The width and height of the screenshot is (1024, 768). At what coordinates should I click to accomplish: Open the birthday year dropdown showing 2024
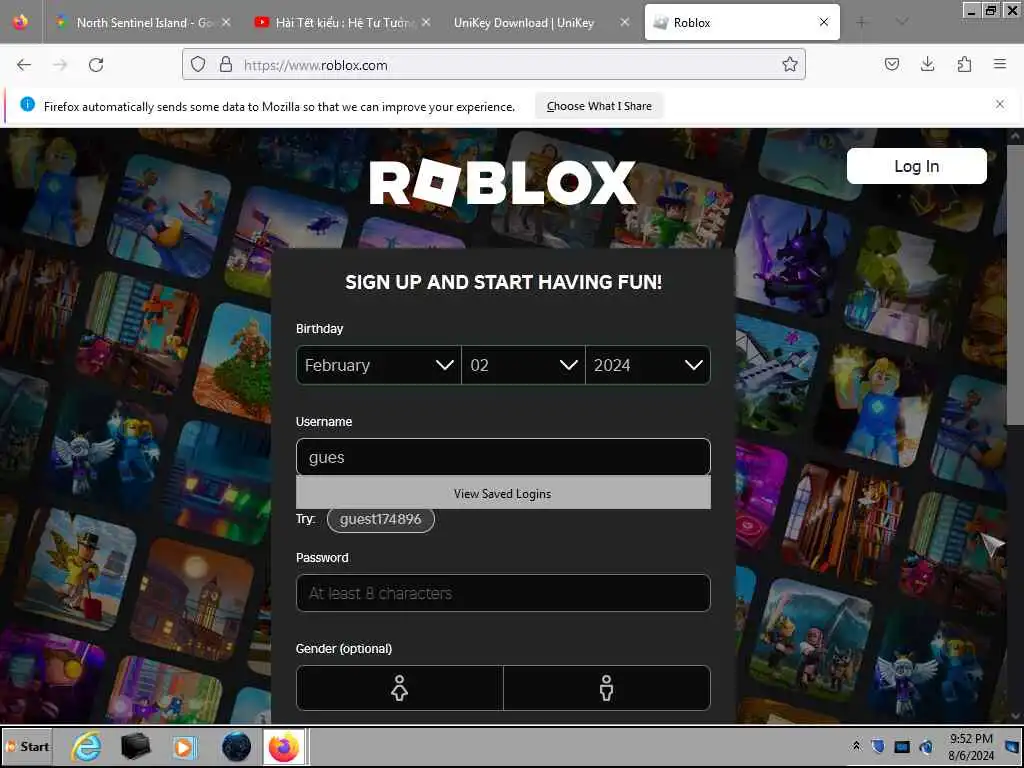[x=648, y=365]
